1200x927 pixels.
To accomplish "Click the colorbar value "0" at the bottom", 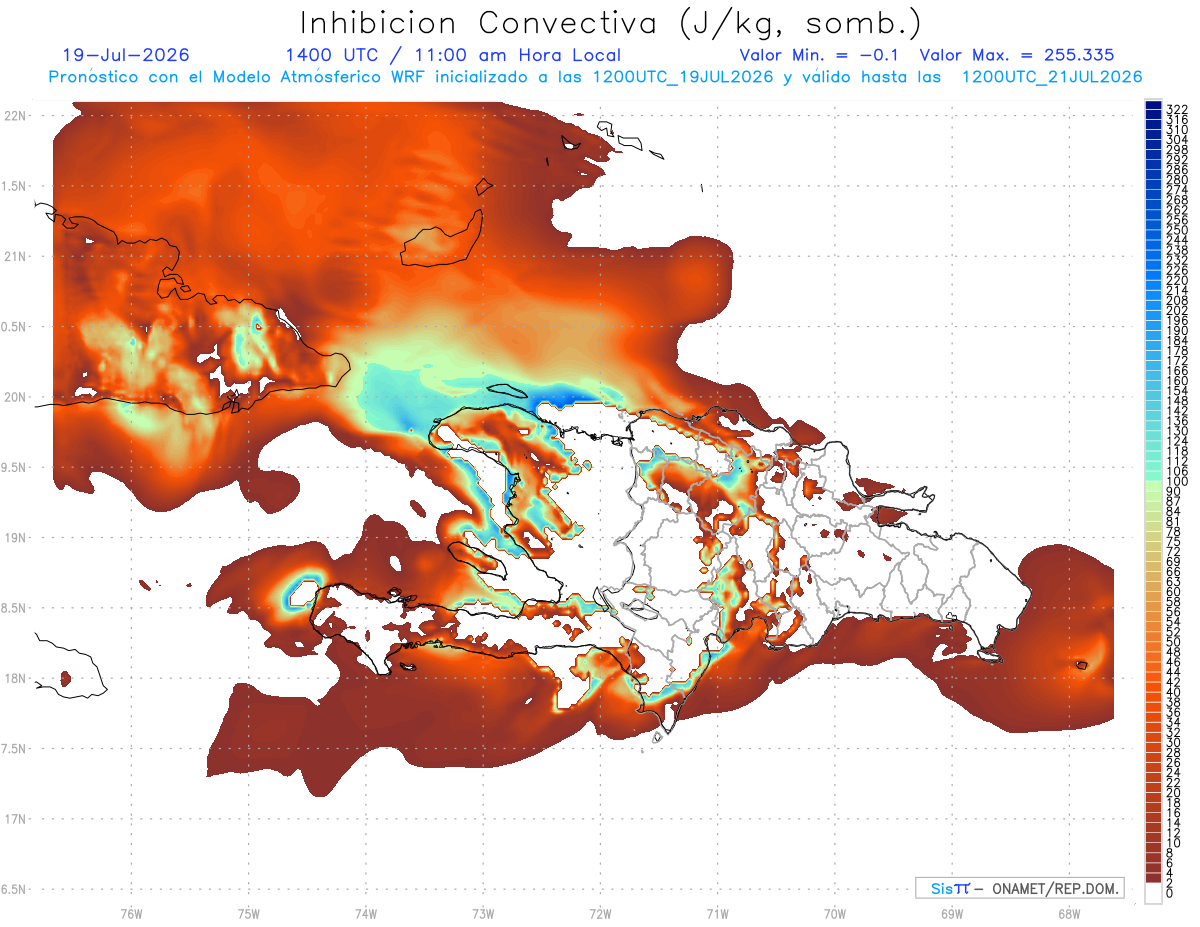I will (x=1169, y=895).
